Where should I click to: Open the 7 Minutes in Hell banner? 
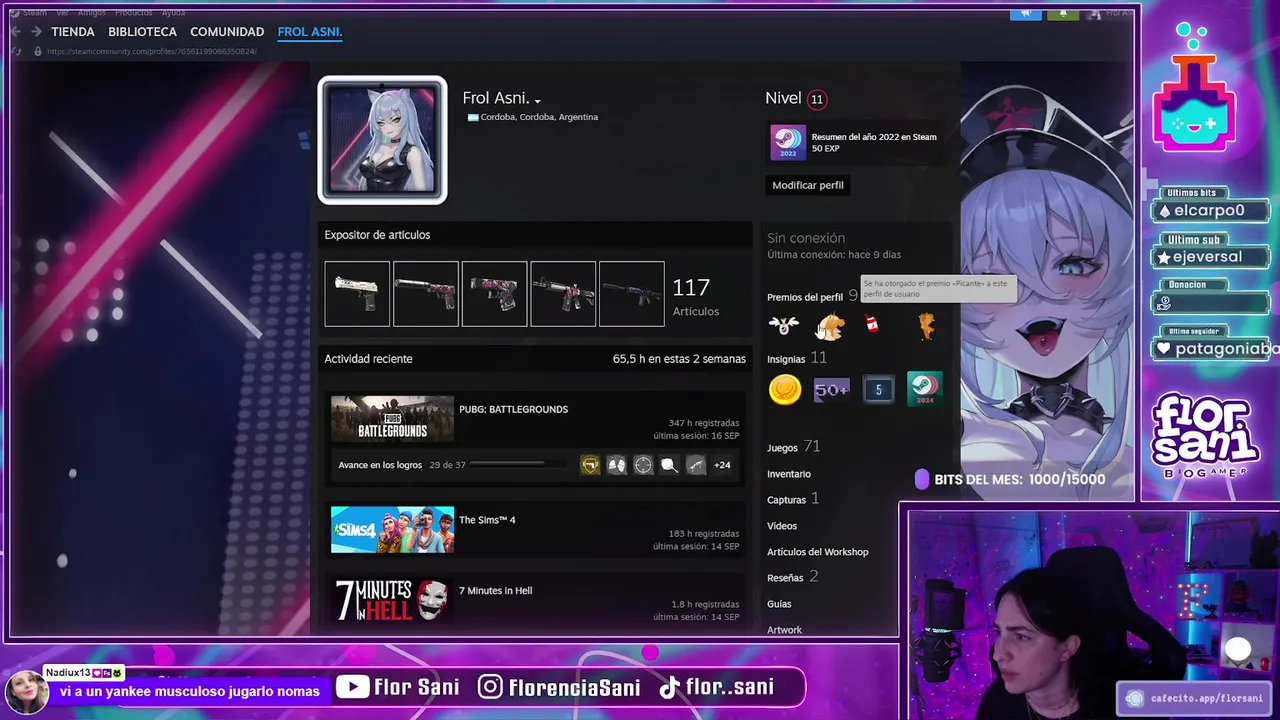[x=392, y=600]
